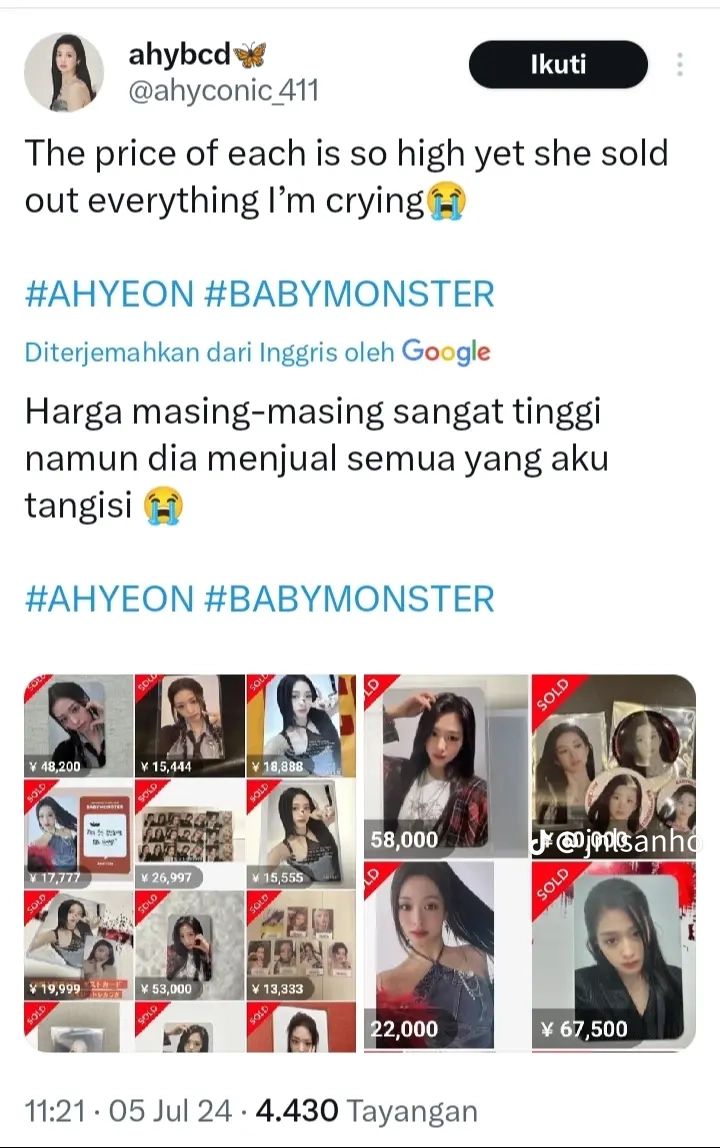Screen dimensions: 720x1148
Task: Open the @ahyconic_411 username handle
Action: coord(223,91)
